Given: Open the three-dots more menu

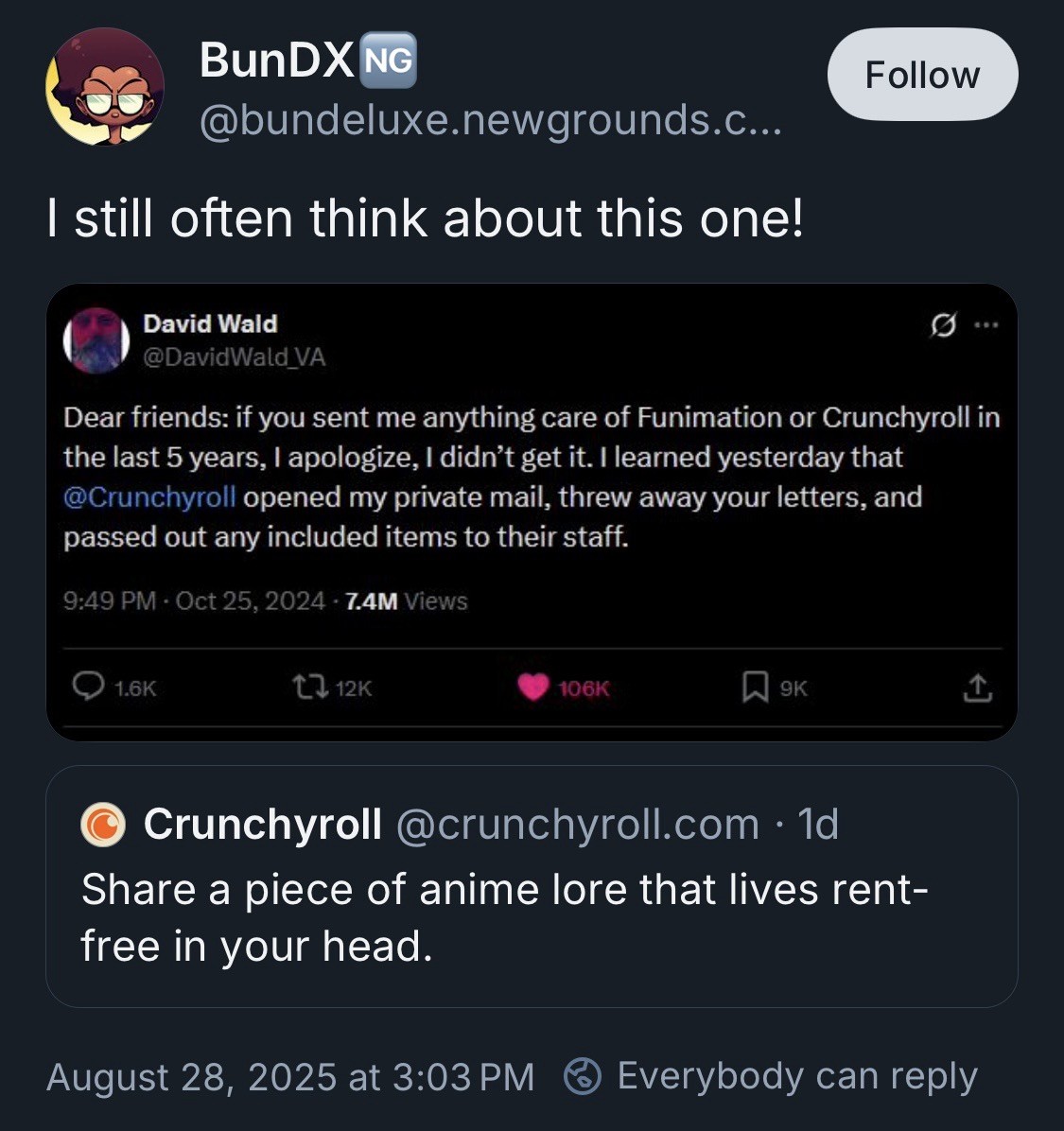Looking at the screenshot, I should (986, 325).
